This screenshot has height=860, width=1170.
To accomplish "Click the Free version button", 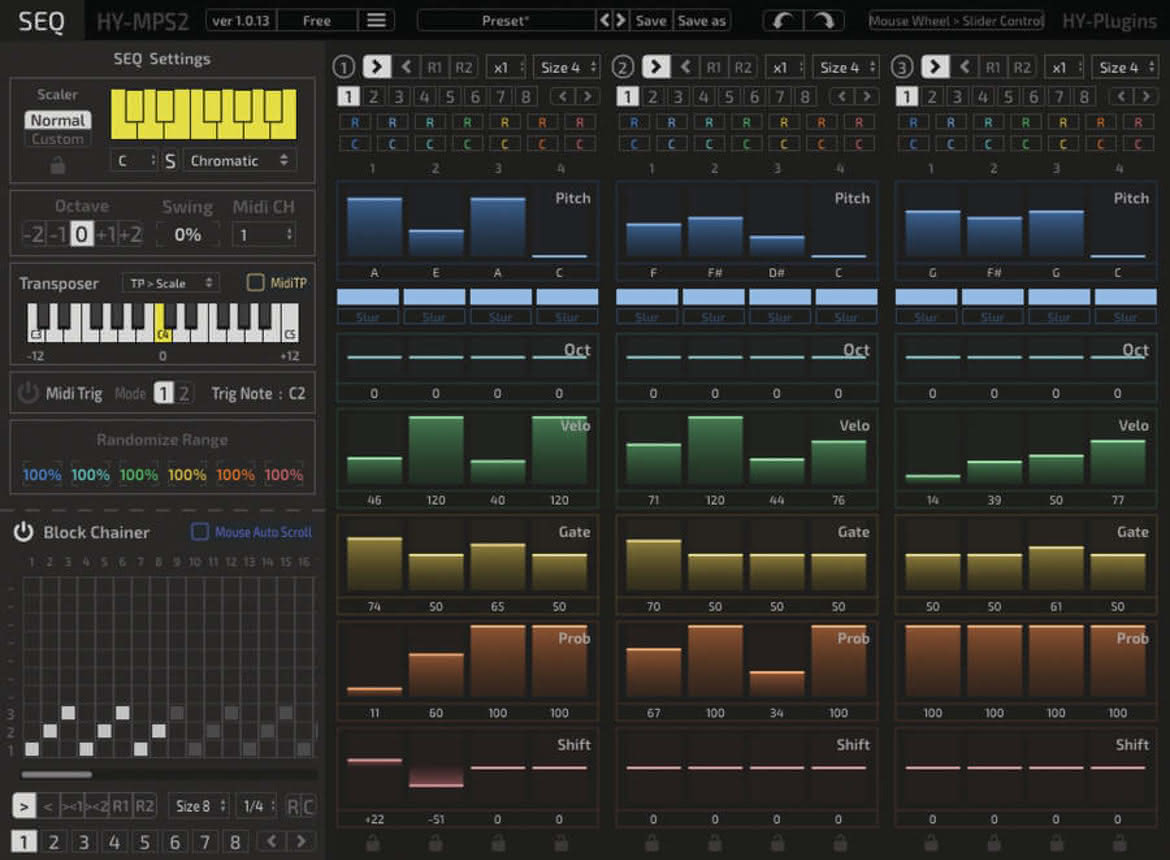I will (316, 20).
